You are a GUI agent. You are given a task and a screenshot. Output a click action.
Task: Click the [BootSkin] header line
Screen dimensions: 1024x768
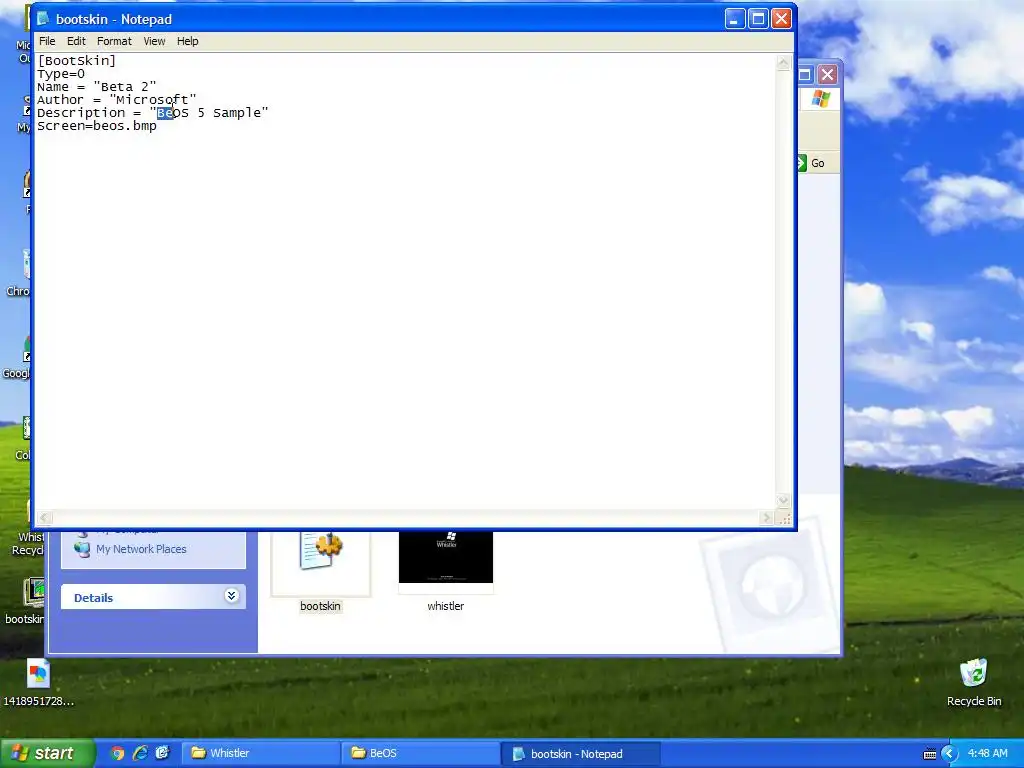(76, 61)
